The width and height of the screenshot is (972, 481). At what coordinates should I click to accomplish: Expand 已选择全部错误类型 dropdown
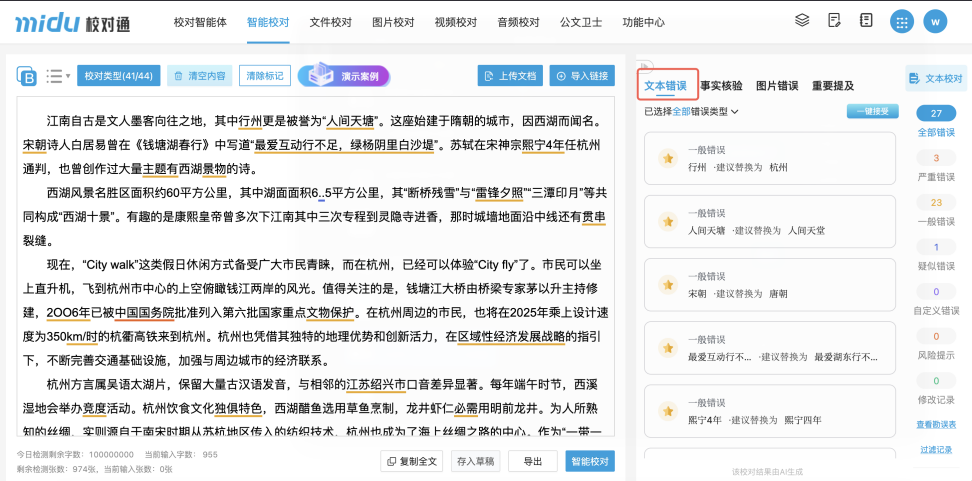tap(692, 112)
